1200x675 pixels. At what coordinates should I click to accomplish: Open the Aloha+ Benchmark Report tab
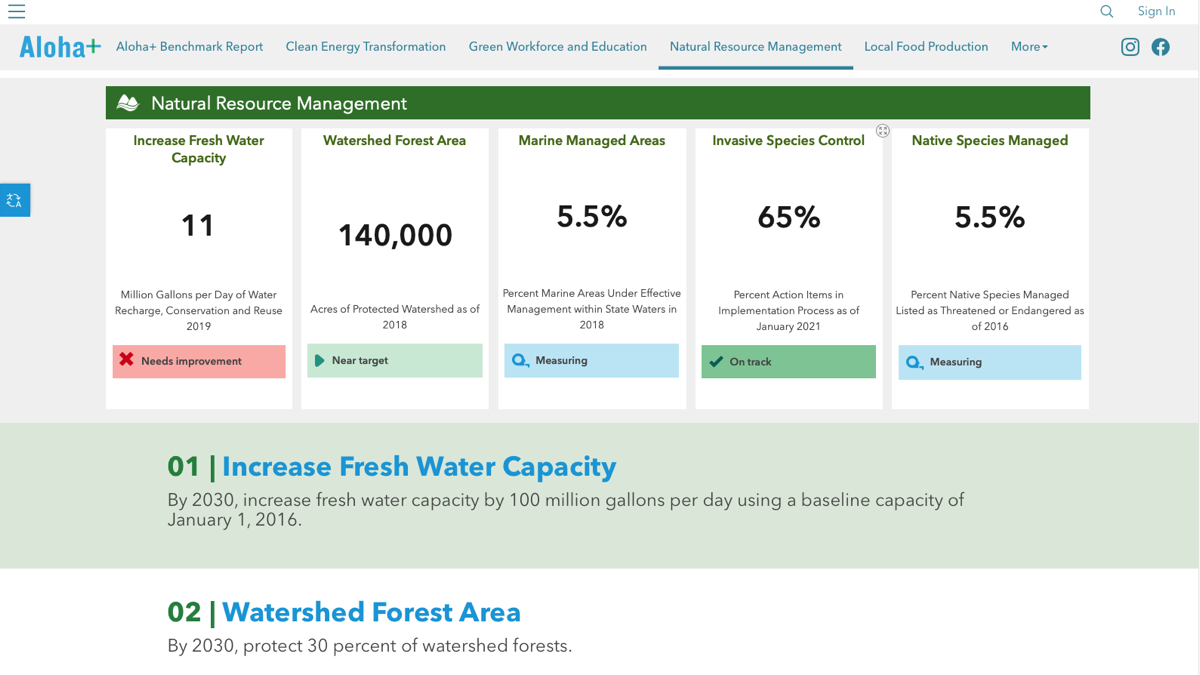point(190,46)
